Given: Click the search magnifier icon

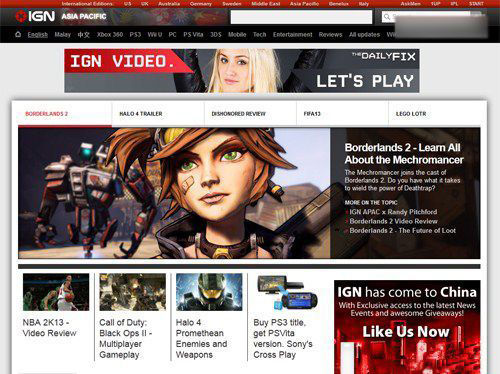Looking at the screenshot, I should [x=387, y=17].
